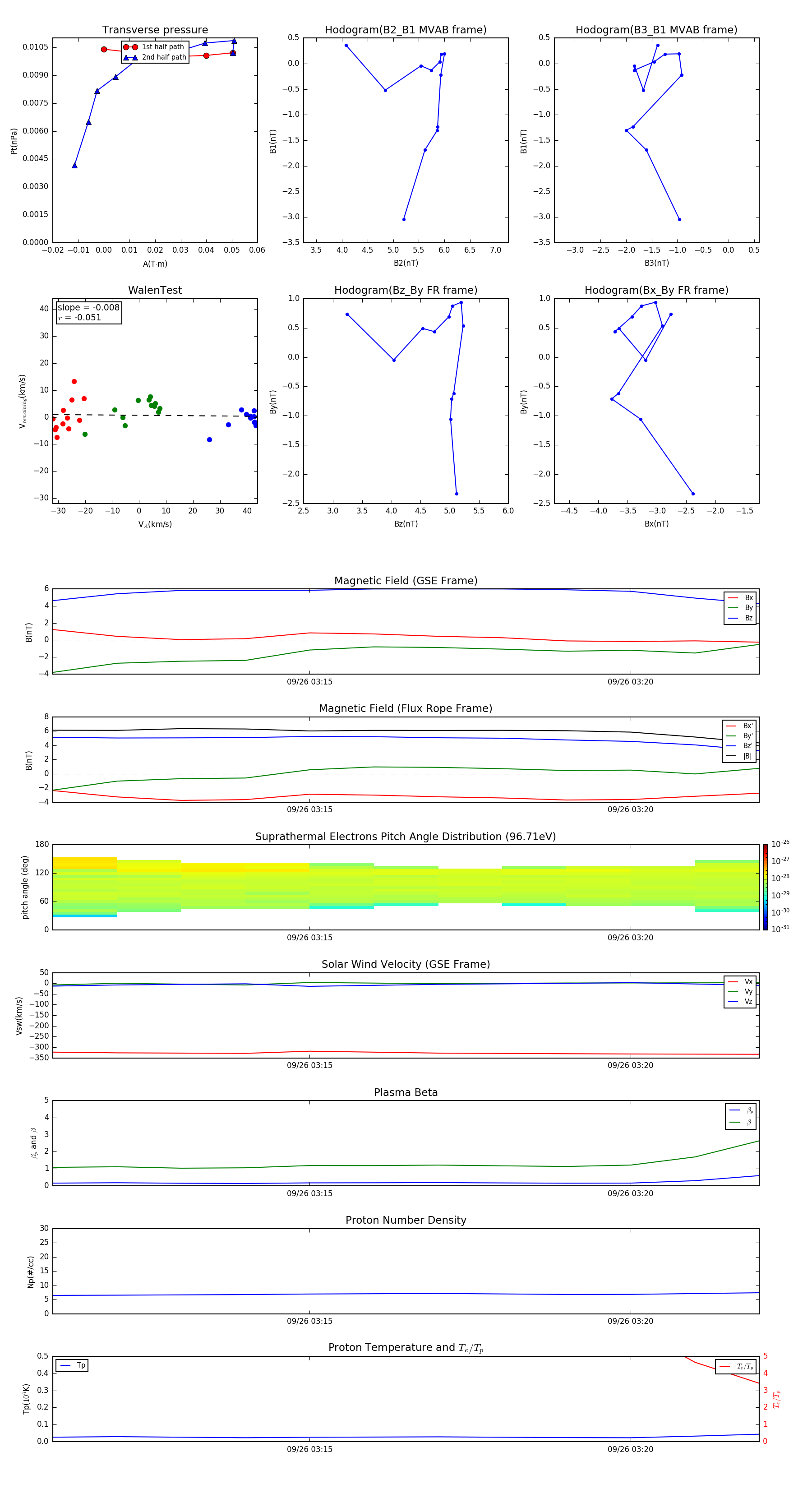Click the 'Magnetic Field (GSE Frame)' title
The height and width of the screenshot is (1489, 812).
click(x=406, y=581)
